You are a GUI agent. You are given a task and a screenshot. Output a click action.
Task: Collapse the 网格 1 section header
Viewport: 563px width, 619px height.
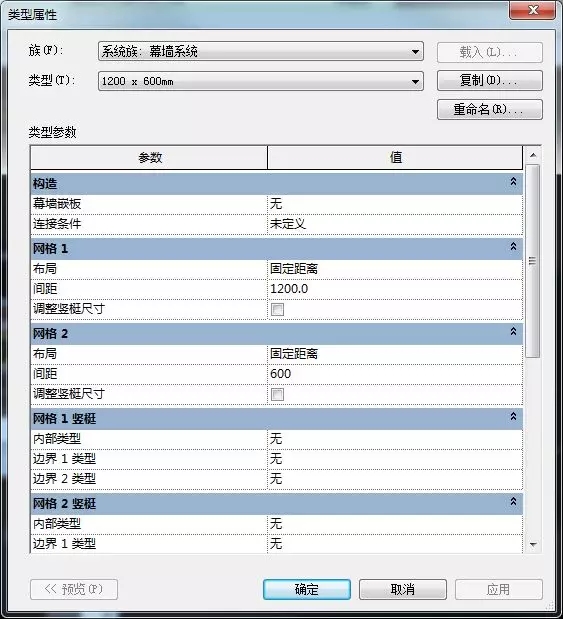[x=513, y=247]
